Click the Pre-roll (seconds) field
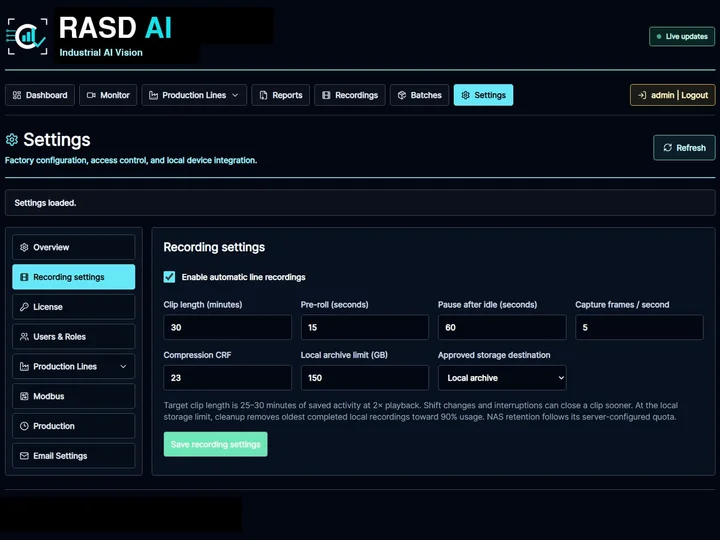 coord(365,327)
